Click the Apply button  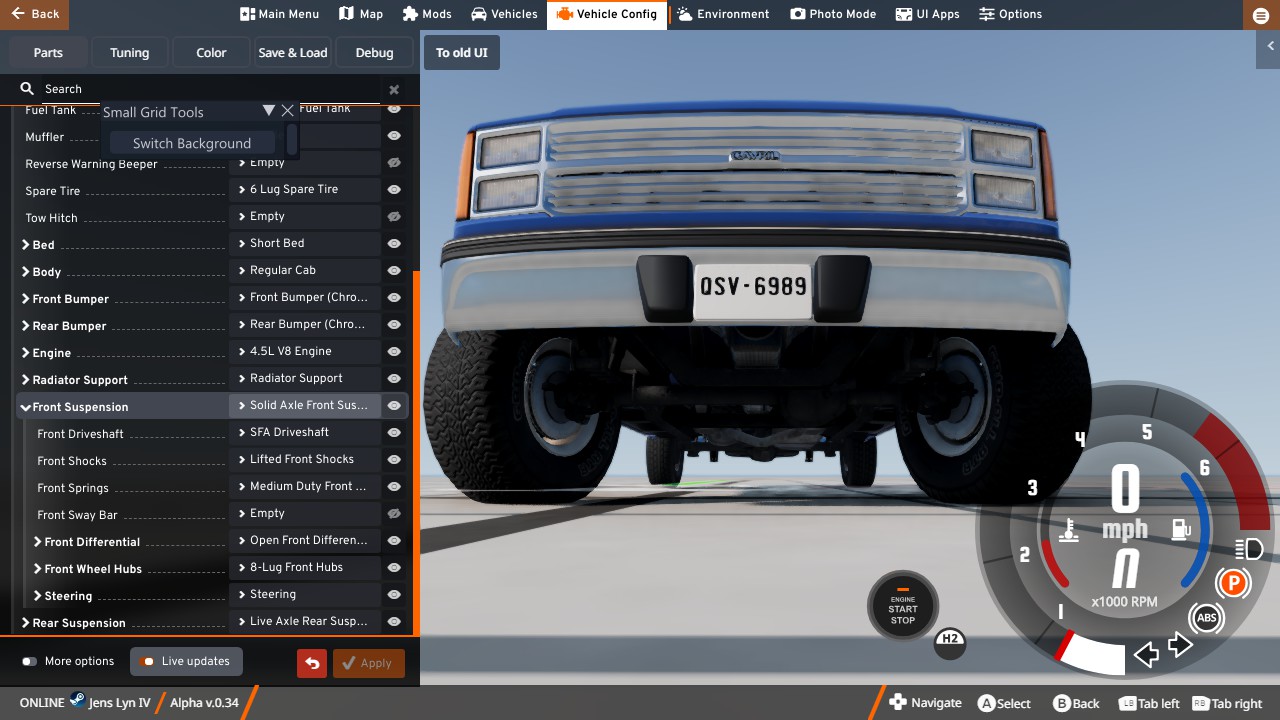click(369, 663)
